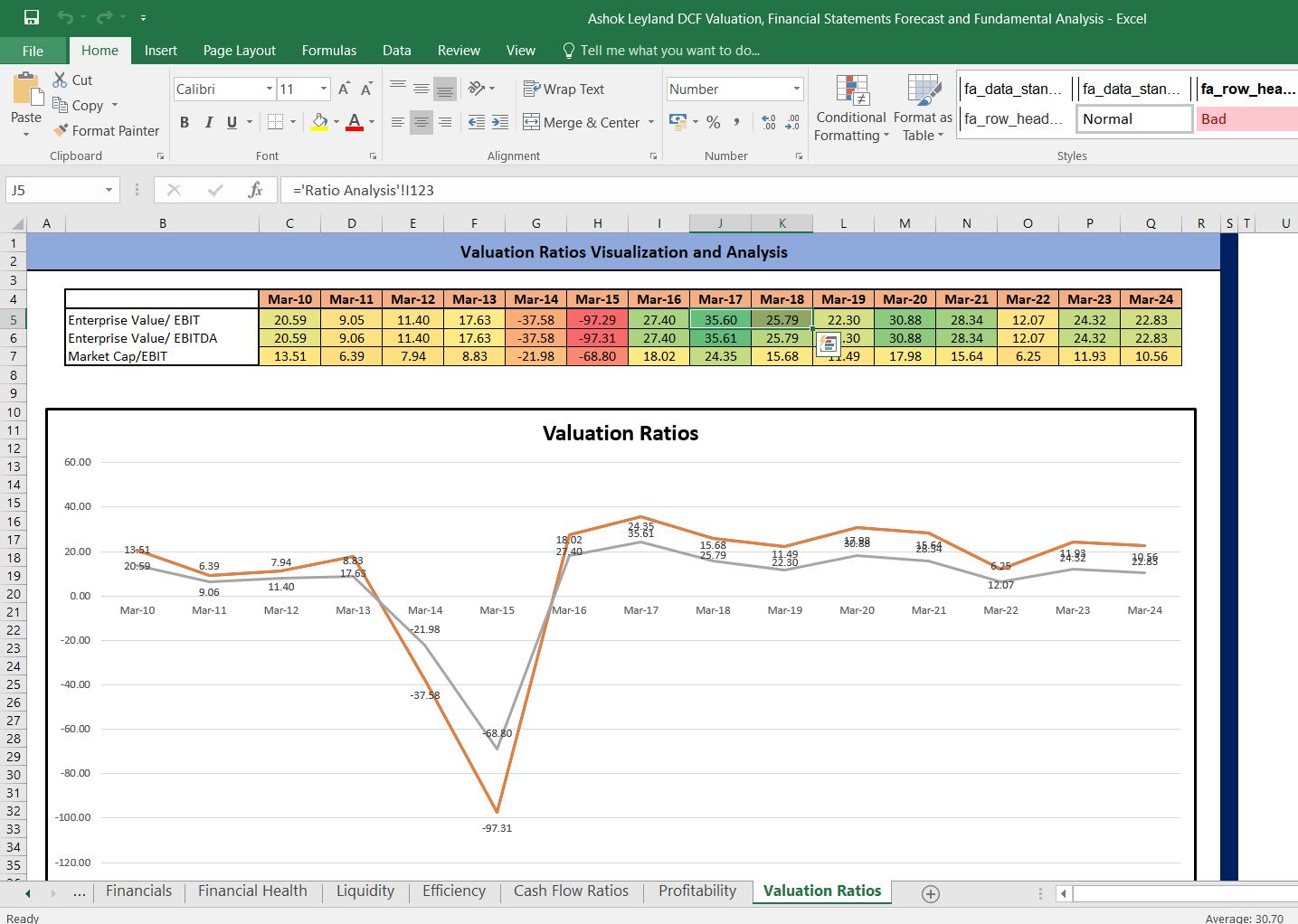
Task: Open the Liquidity sheet tab
Action: coord(365,891)
